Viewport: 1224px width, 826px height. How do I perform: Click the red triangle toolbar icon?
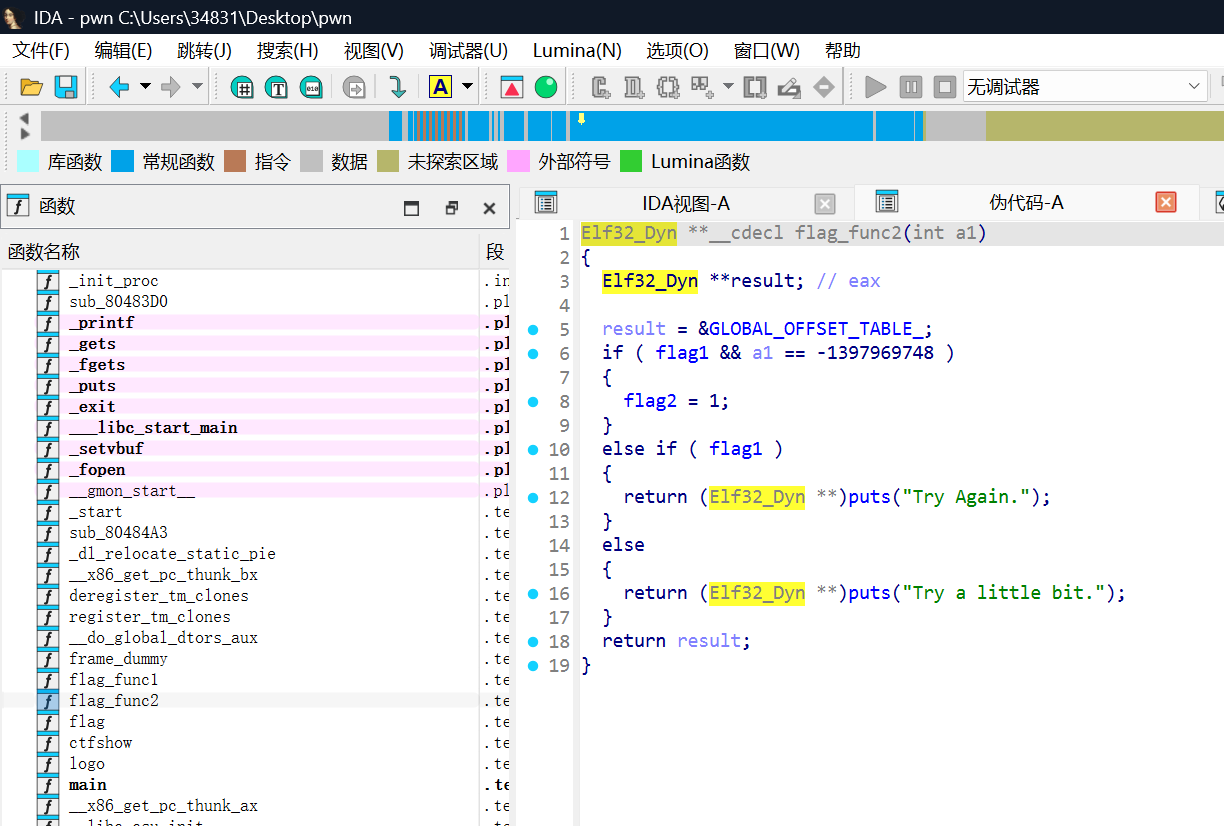[512, 87]
